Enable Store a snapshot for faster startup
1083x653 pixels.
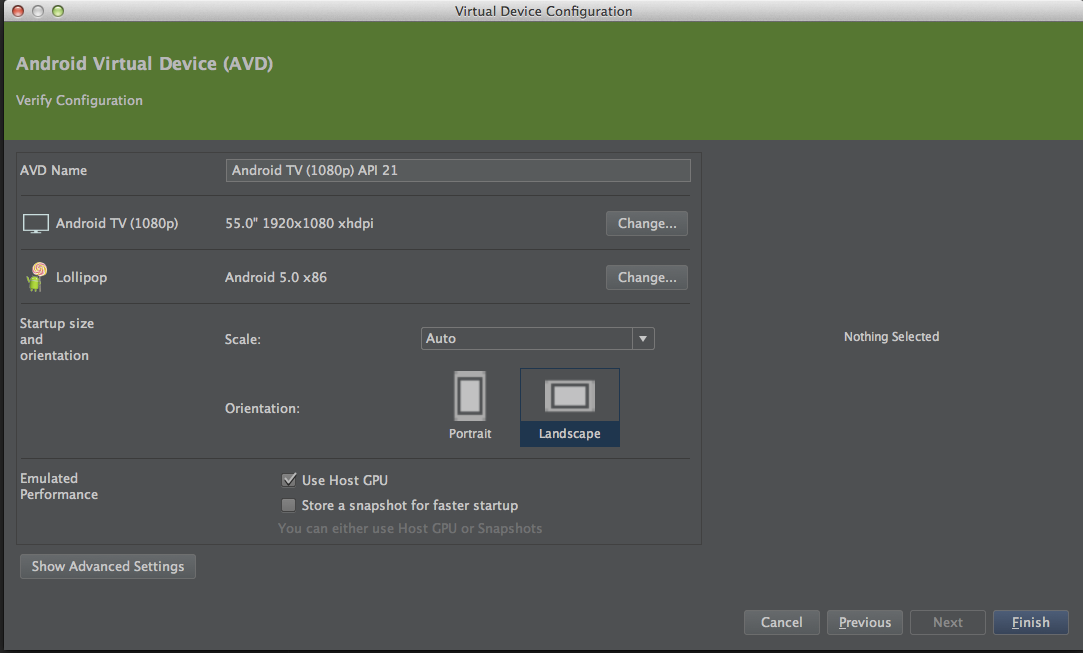click(x=289, y=505)
